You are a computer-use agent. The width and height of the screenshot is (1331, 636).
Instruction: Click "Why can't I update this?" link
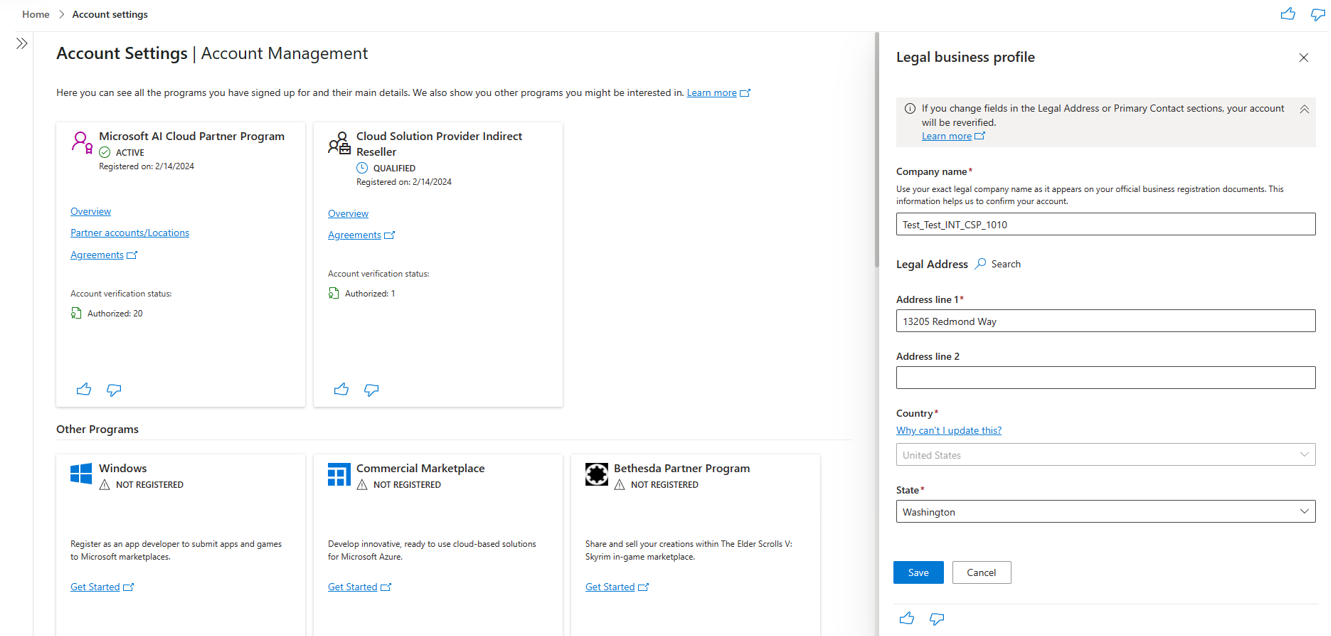click(x=949, y=431)
